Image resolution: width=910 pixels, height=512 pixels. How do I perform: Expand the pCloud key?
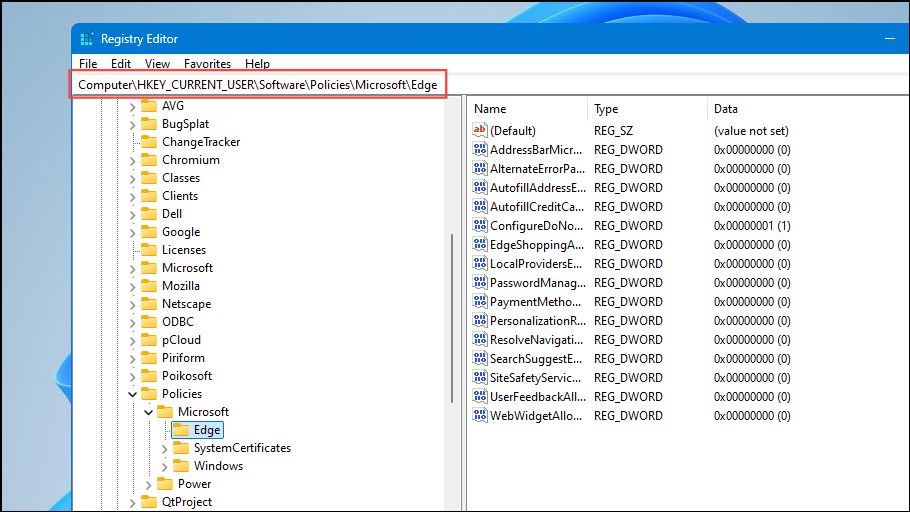coord(132,341)
